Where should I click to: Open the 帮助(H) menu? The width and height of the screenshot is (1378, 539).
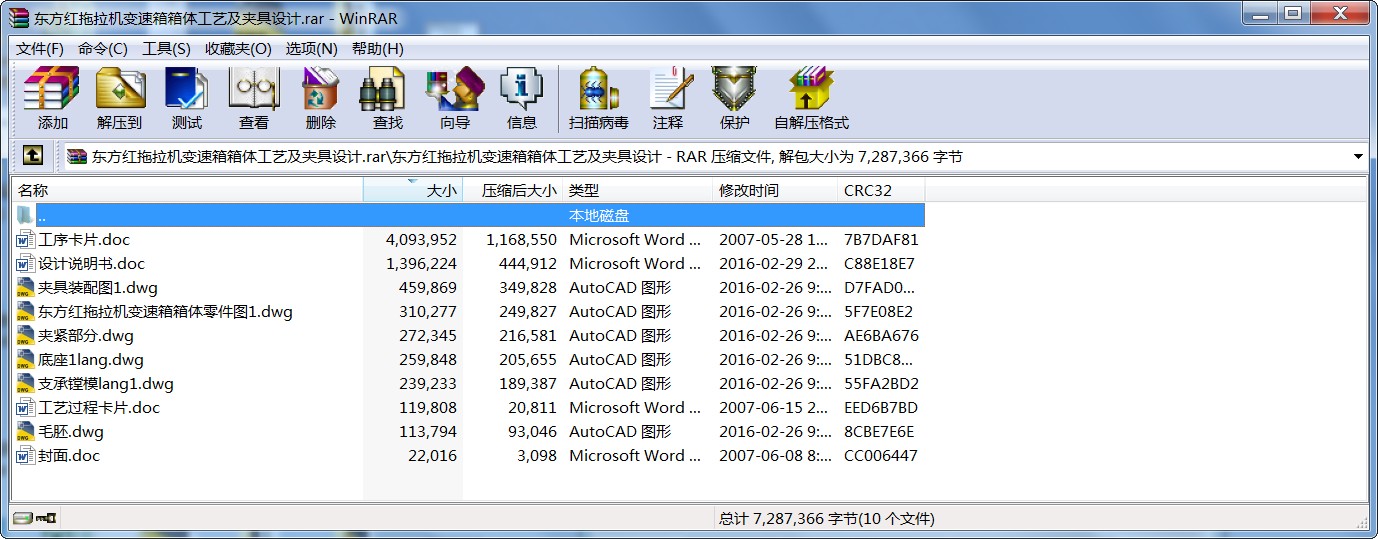pyautogui.click(x=378, y=48)
